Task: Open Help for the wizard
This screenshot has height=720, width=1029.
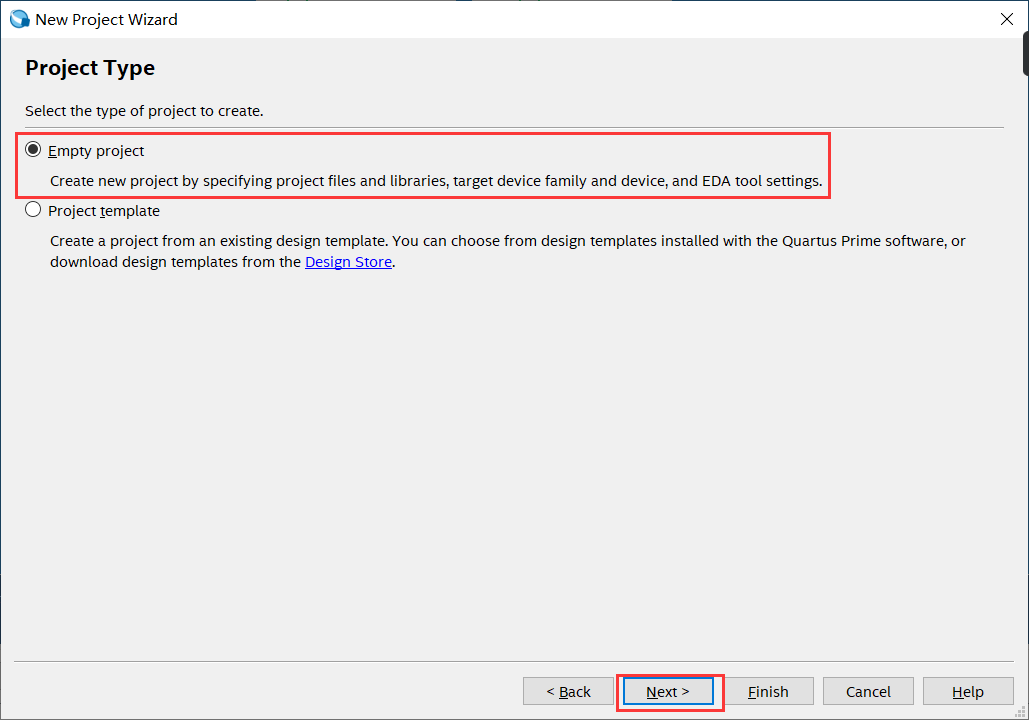Action: point(967,691)
